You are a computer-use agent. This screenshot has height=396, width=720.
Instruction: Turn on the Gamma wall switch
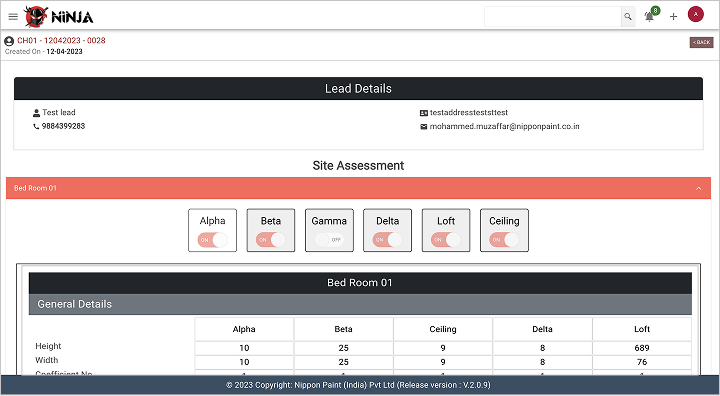point(329,240)
